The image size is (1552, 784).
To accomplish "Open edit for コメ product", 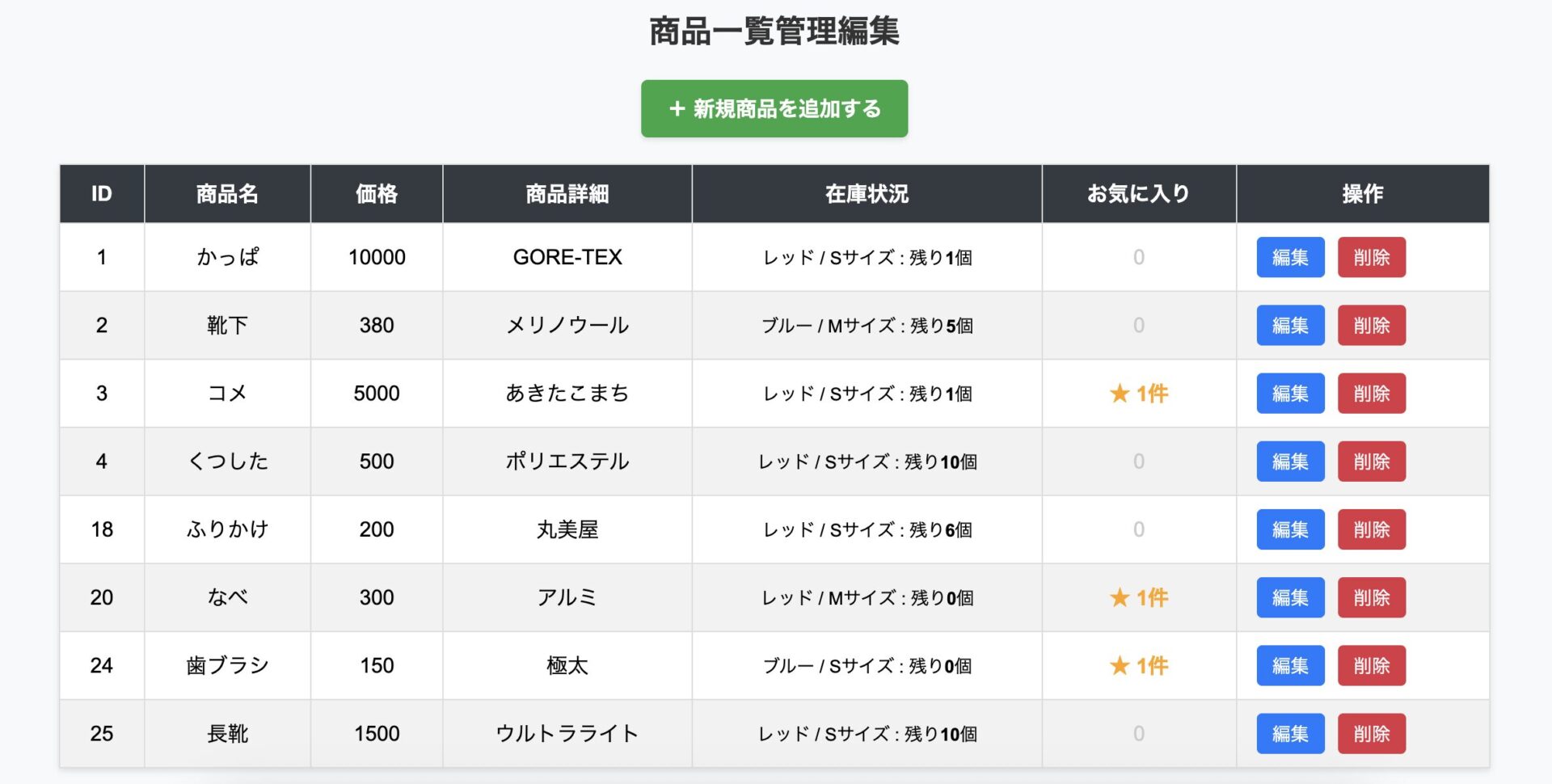I will tap(1290, 394).
